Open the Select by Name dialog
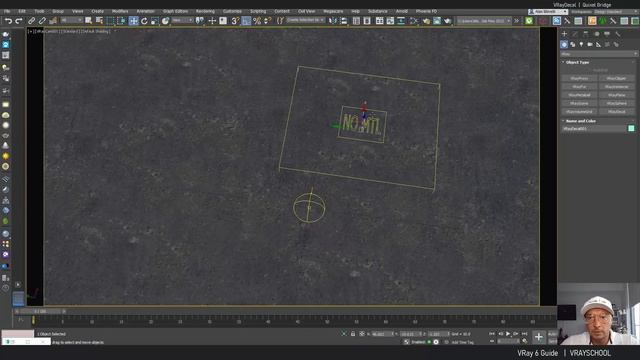The height and width of the screenshot is (360, 640). tap(99, 21)
